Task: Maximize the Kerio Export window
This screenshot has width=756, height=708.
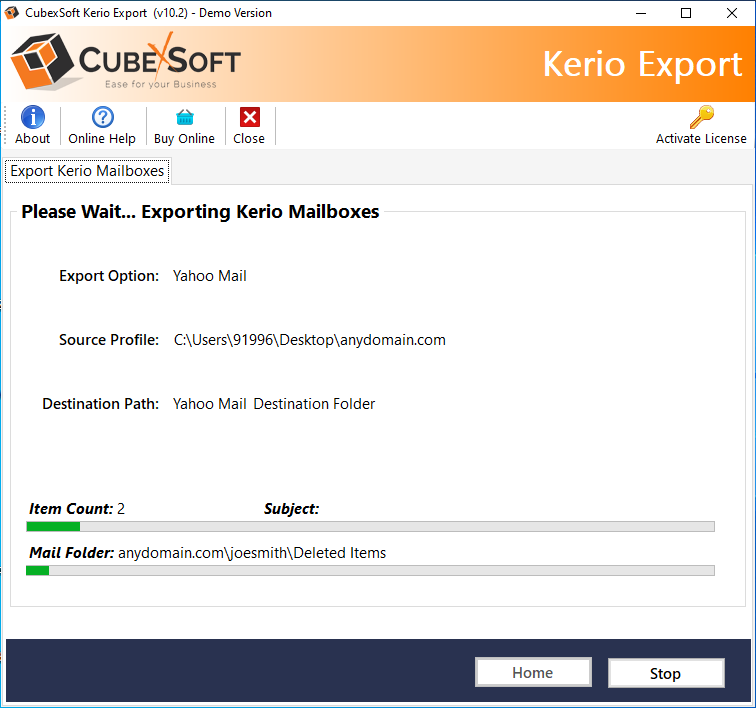Action: pyautogui.click(x=685, y=13)
